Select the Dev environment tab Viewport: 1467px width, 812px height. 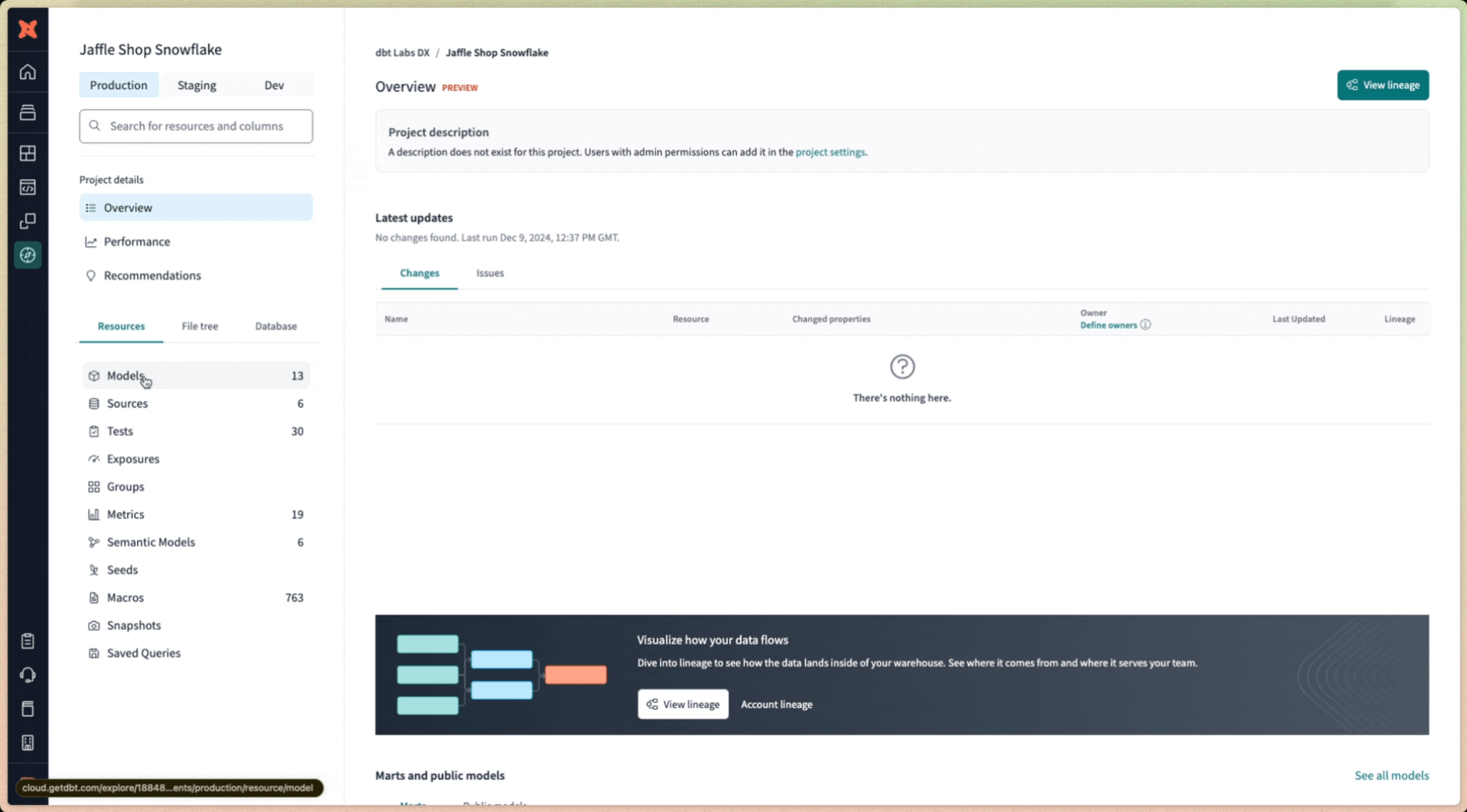[274, 85]
